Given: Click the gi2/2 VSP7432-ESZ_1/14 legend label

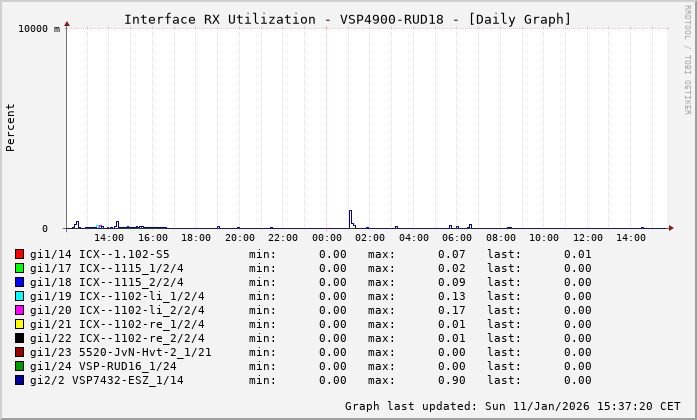Looking at the screenshot, I should 106,380.
